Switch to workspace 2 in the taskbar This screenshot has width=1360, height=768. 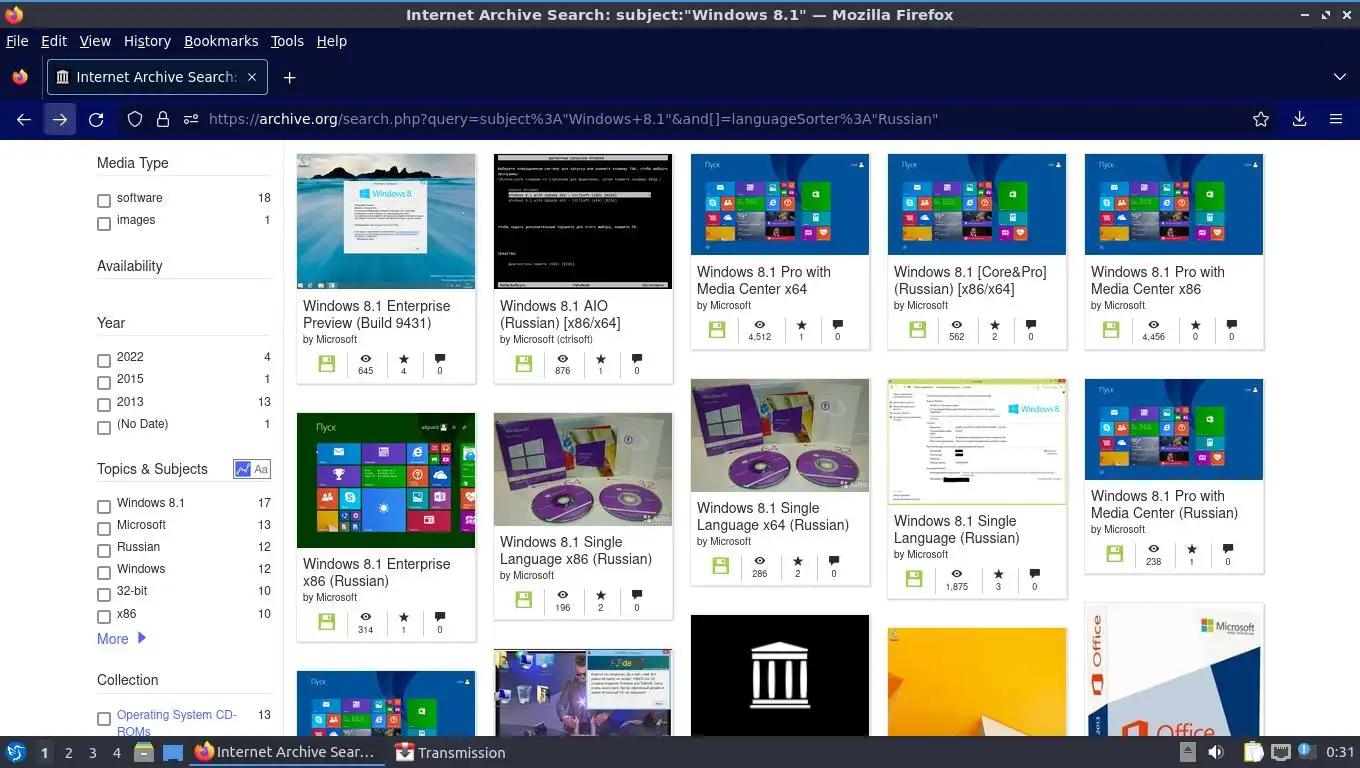click(x=68, y=752)
